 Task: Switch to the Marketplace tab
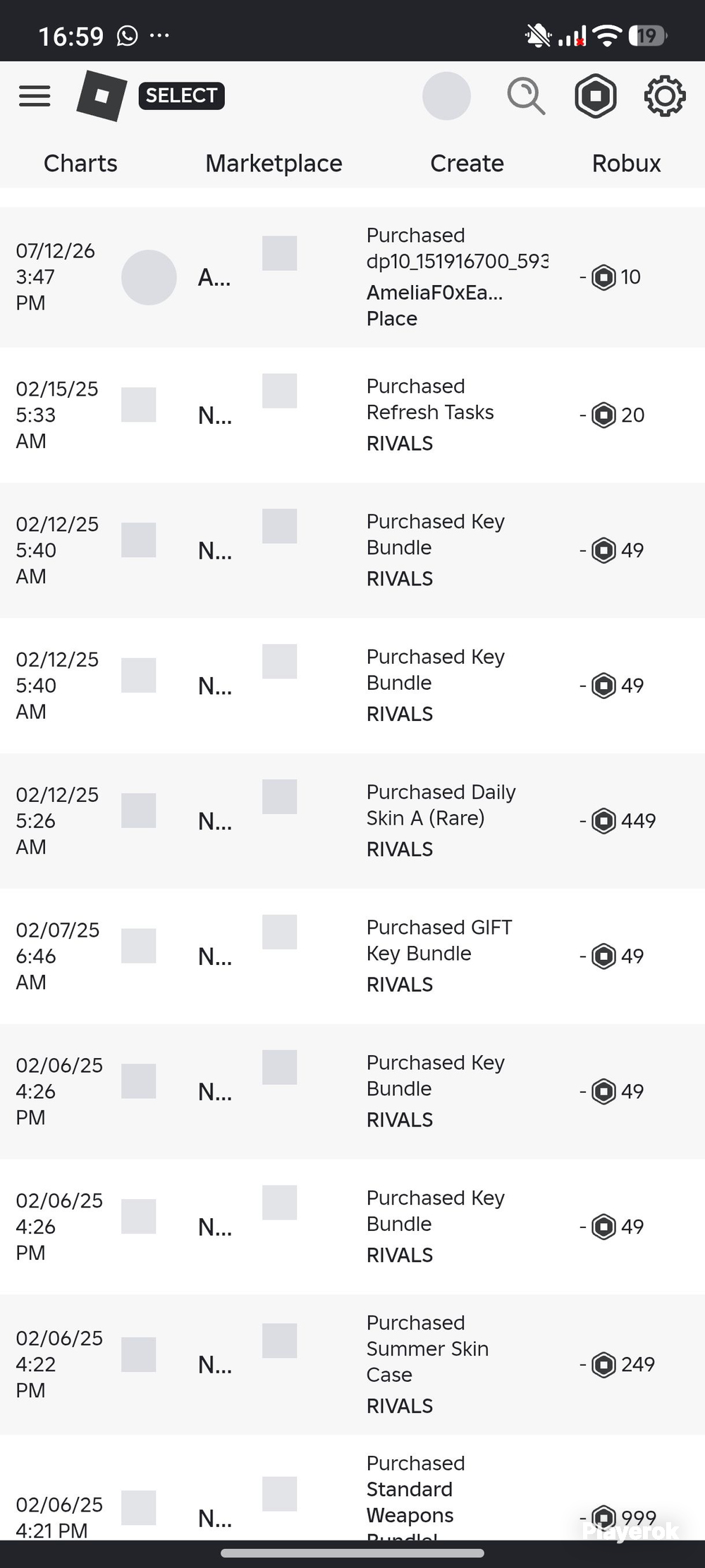click(x=274, y=164)
